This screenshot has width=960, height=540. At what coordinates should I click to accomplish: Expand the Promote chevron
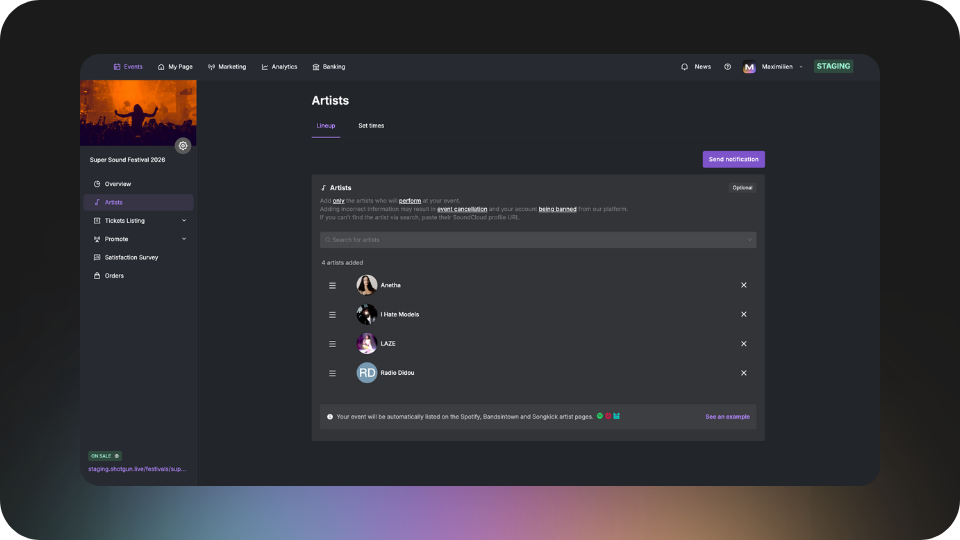pyautogui.click(x=184, y=239)
